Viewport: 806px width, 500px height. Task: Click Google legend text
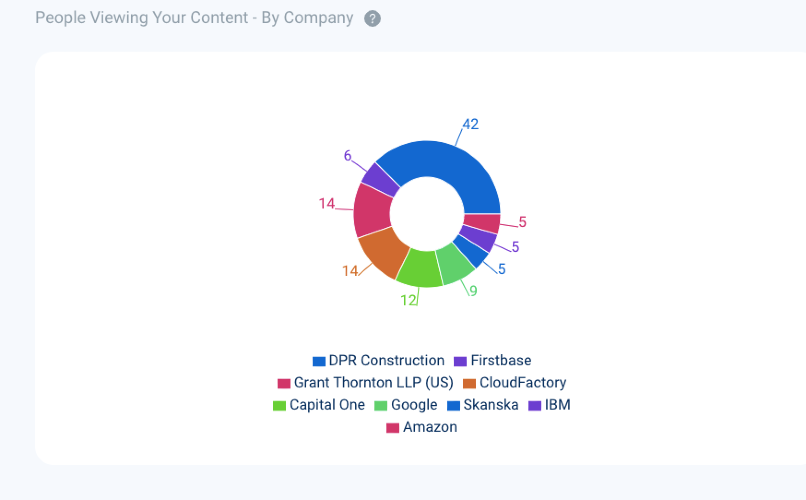(414, 405)
